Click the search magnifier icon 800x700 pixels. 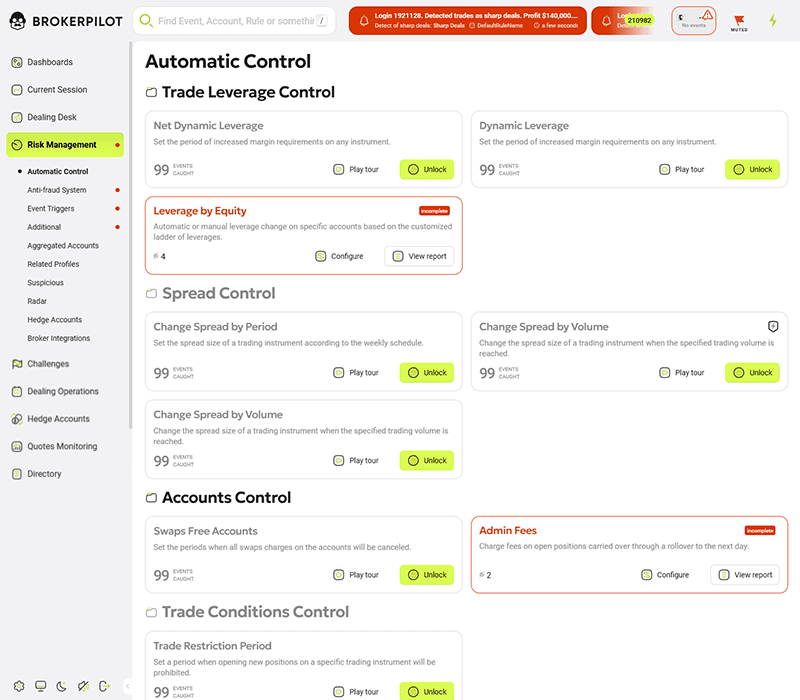click(146, 20)
